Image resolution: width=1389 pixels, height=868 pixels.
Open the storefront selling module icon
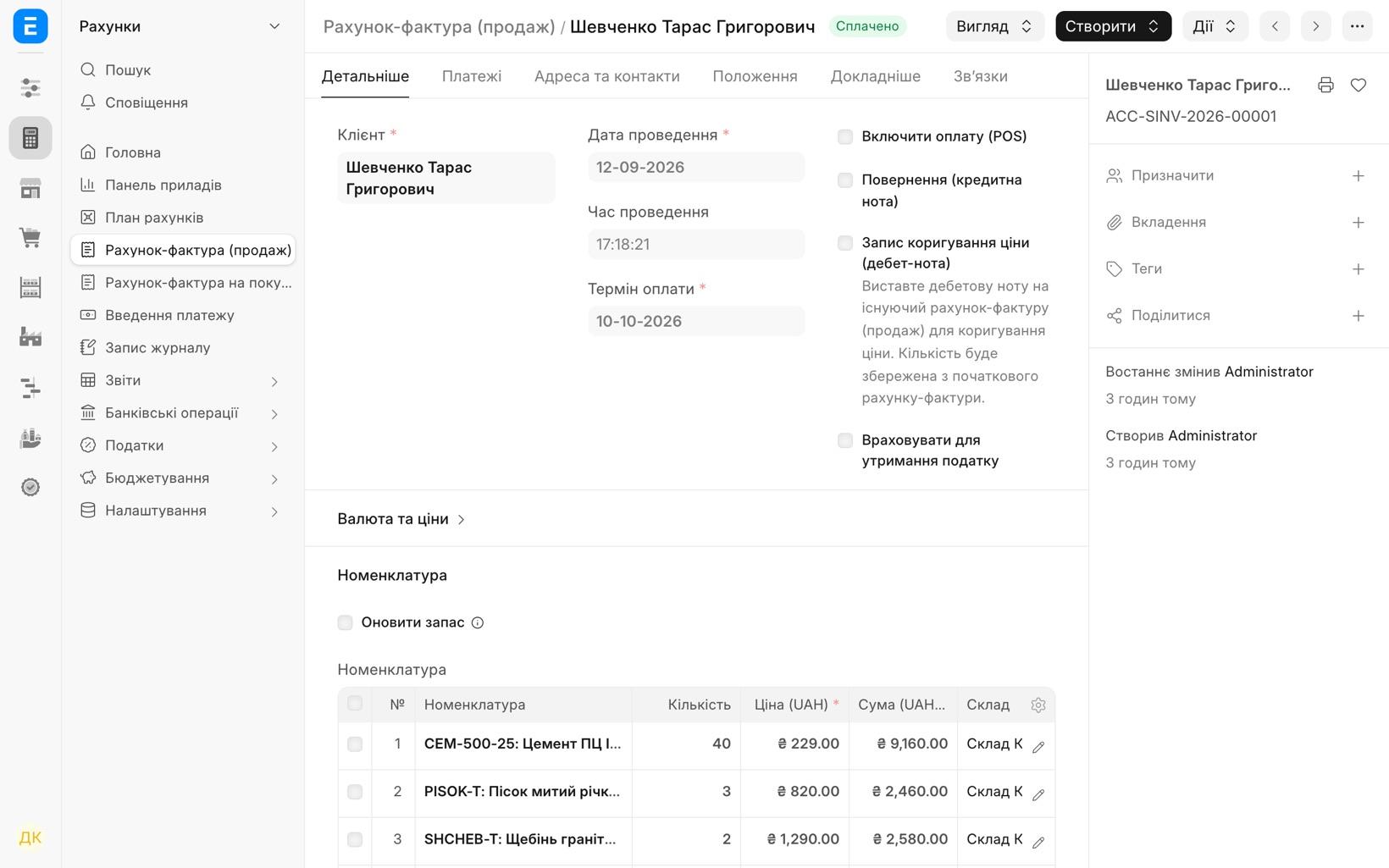30,188
